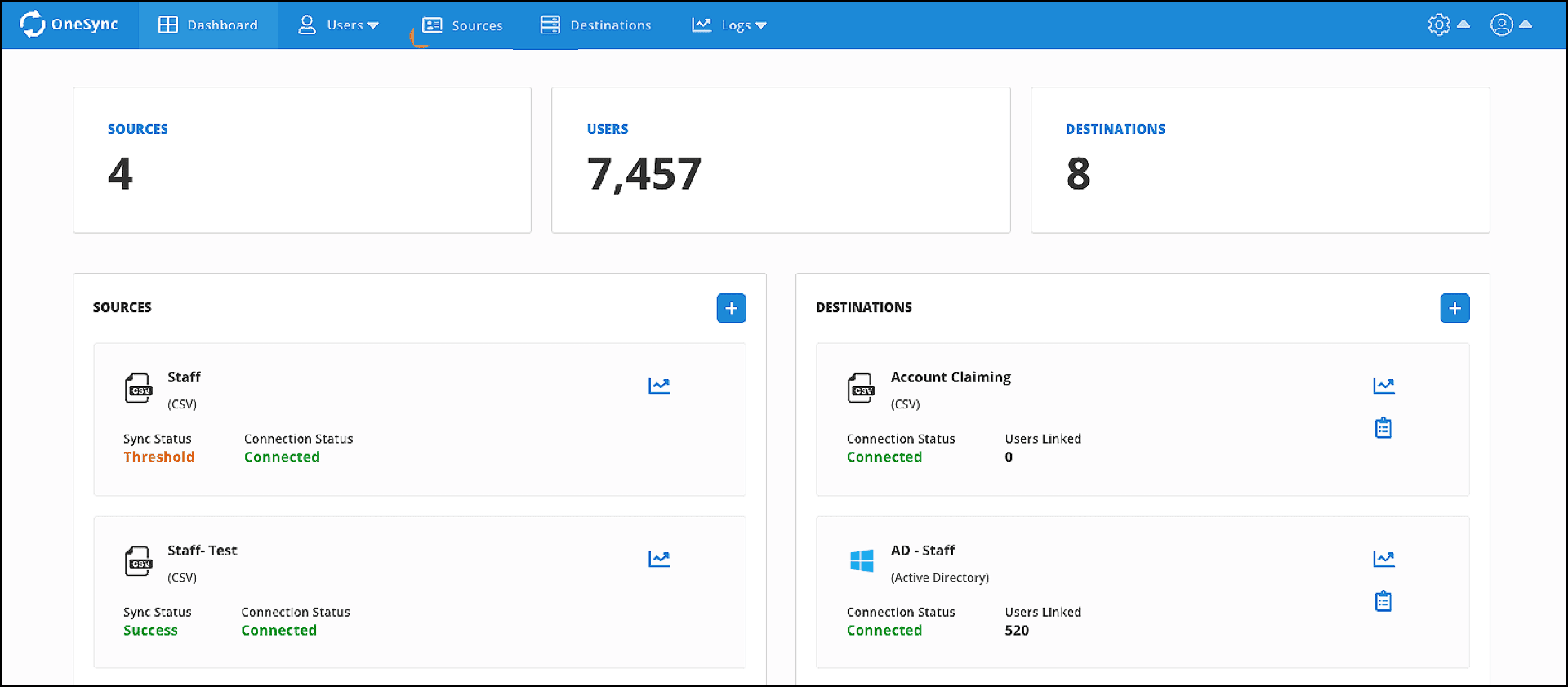Open clipboard report for AD - Staff
Image resolution: width=1568 pixels, height=687 pixels.
click(x=1383, y=600)
